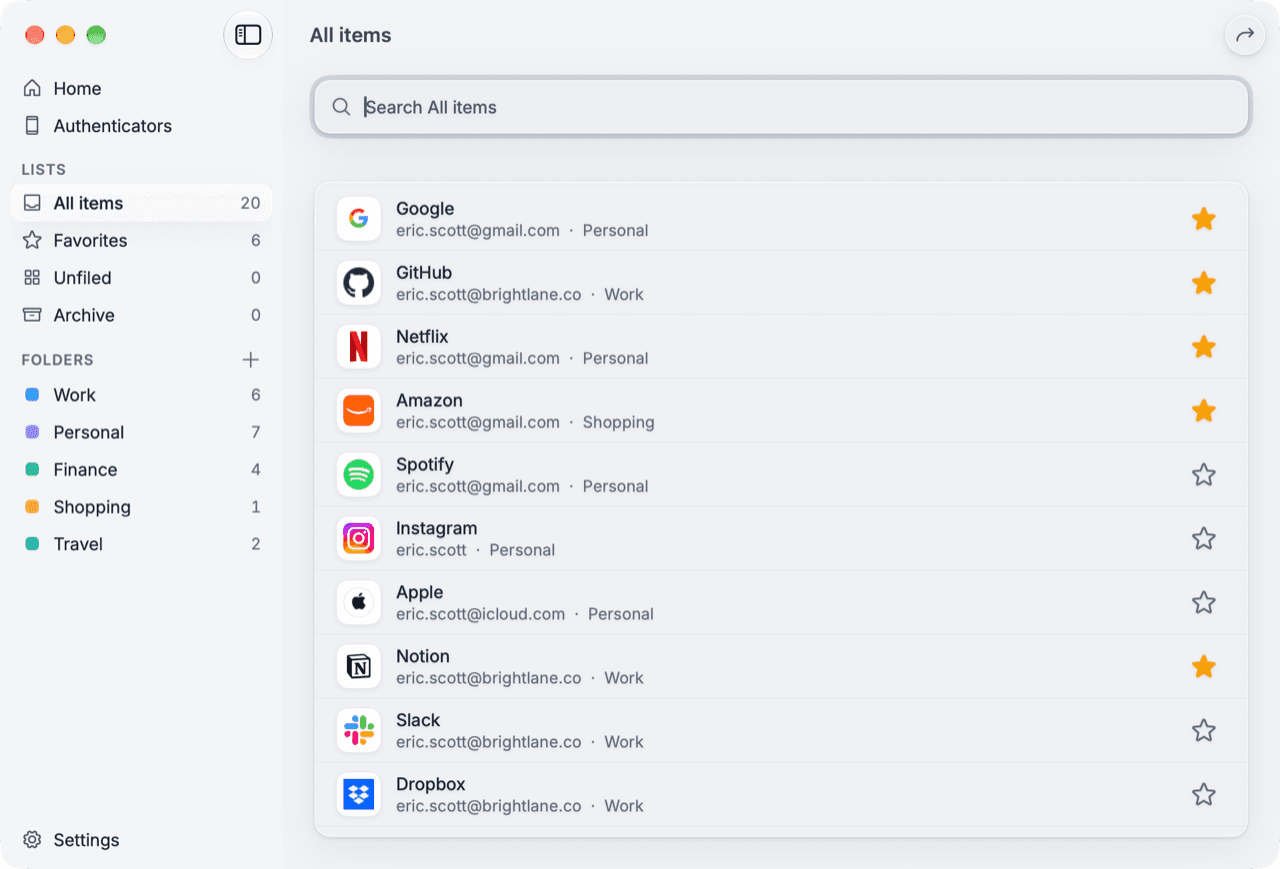The height and width of the screenshot is (869, 1280).
Task: Select the Shopping folder
Action: [141, 507]
